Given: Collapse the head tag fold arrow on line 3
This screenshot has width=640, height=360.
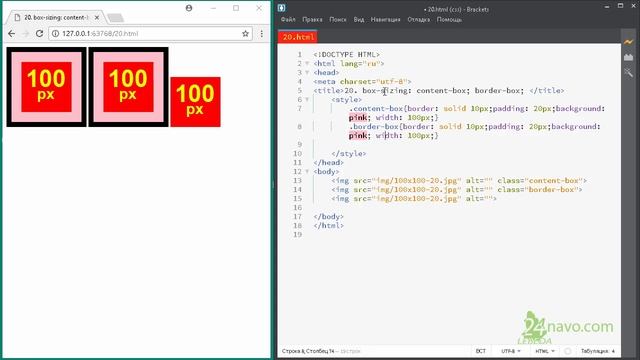Looking at the screenshot, I should 307,73.
